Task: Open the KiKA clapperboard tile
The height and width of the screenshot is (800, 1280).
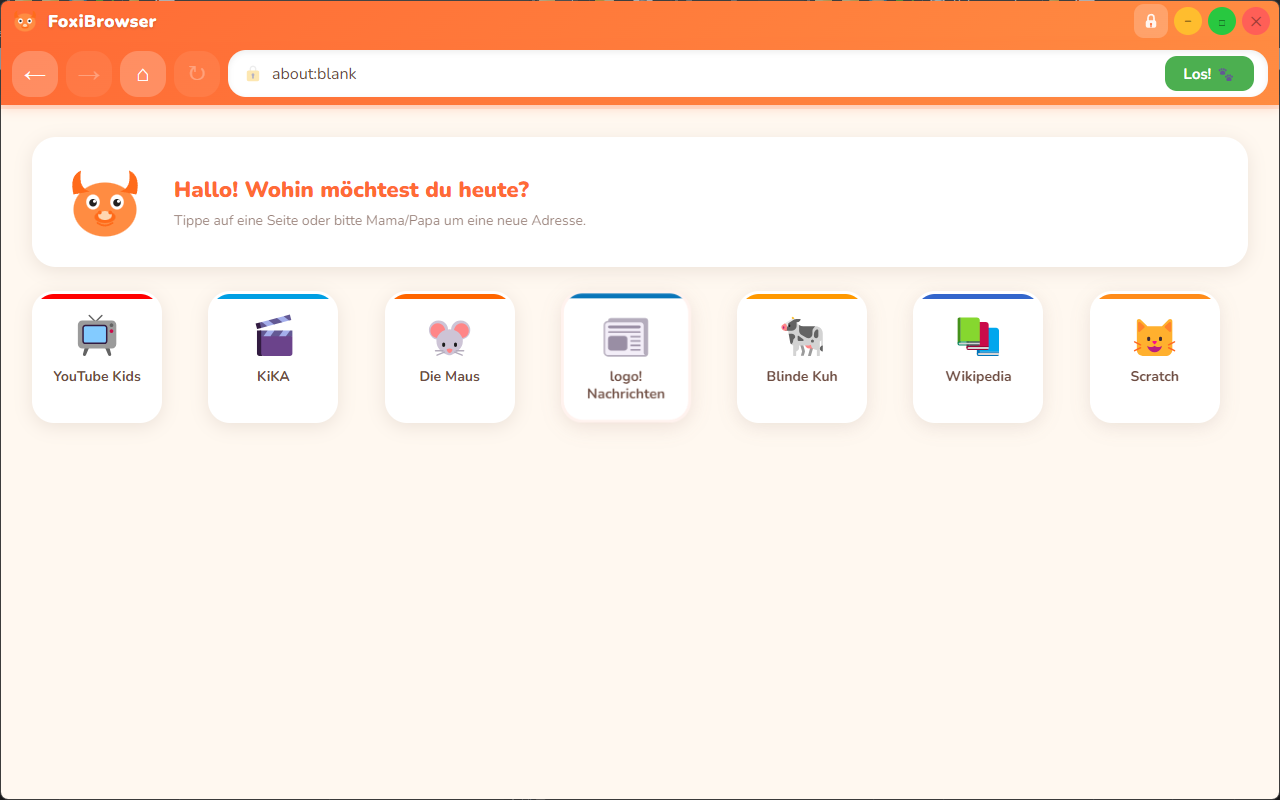Action: tap(273, 358)
